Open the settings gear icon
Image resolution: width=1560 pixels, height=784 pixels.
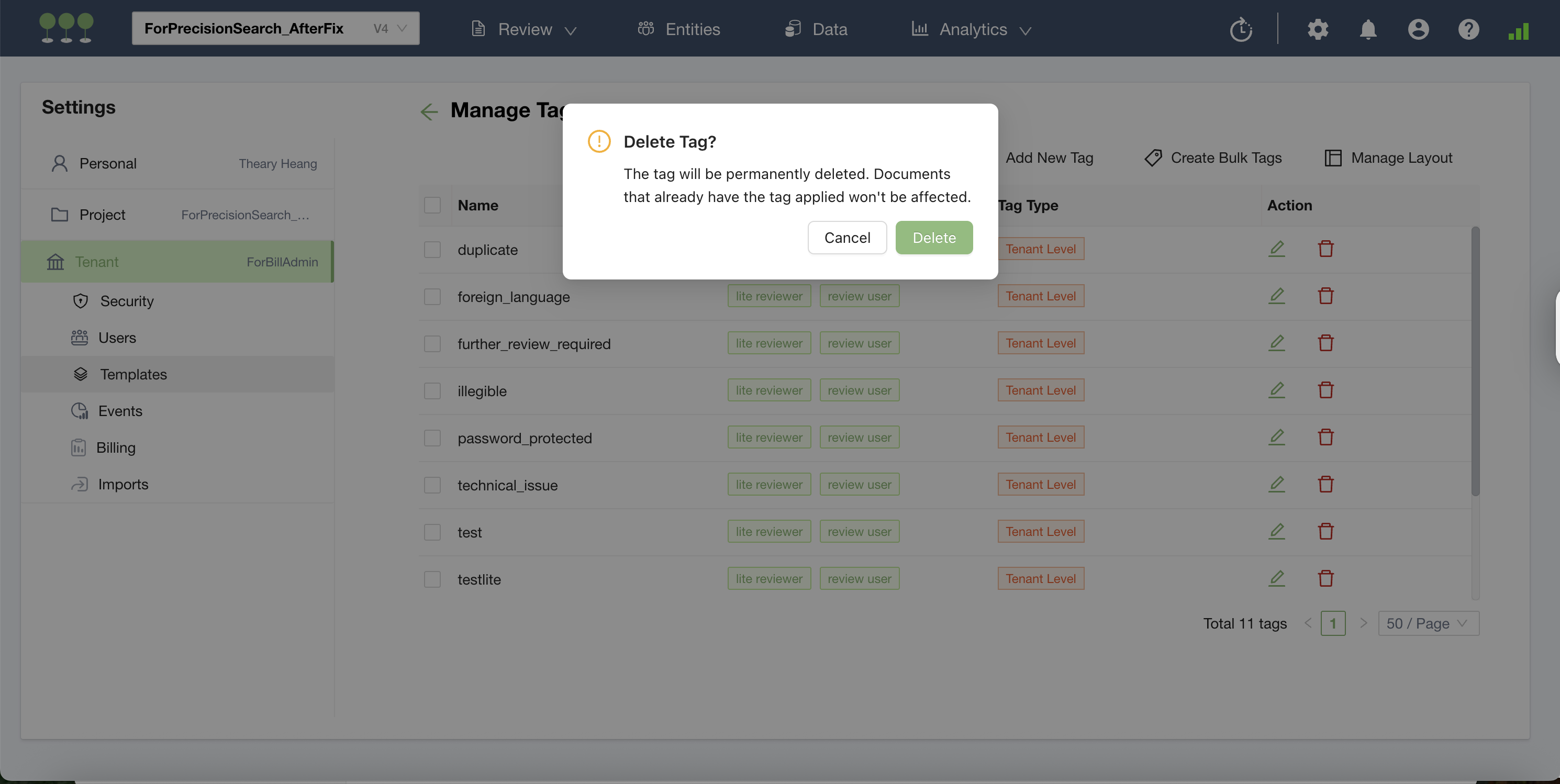(1317, 29)
